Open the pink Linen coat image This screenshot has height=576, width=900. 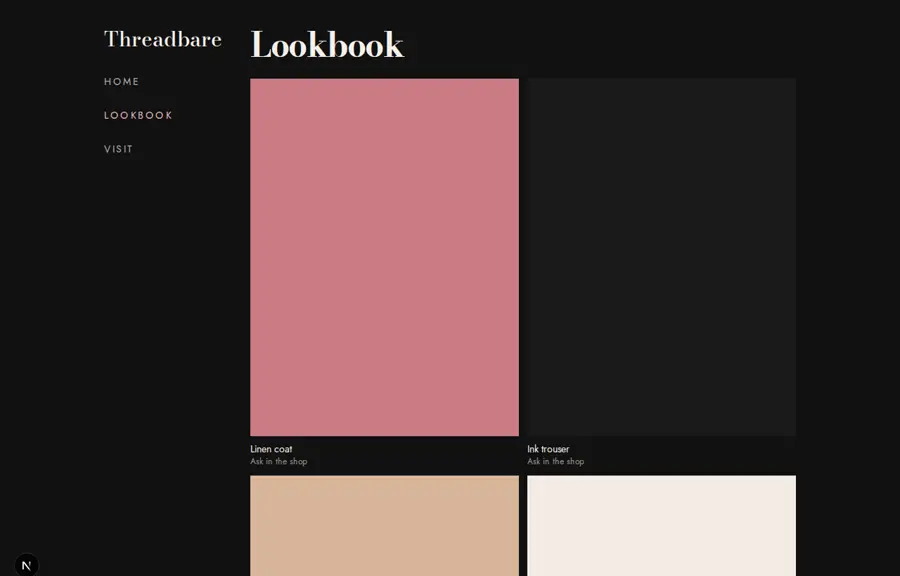click(384, 257)
